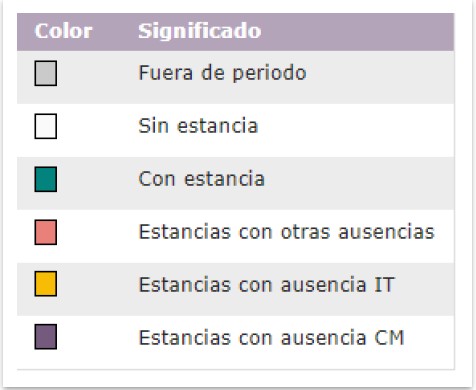Select the white 'Sin estancia' color box

tap(46, 126)
